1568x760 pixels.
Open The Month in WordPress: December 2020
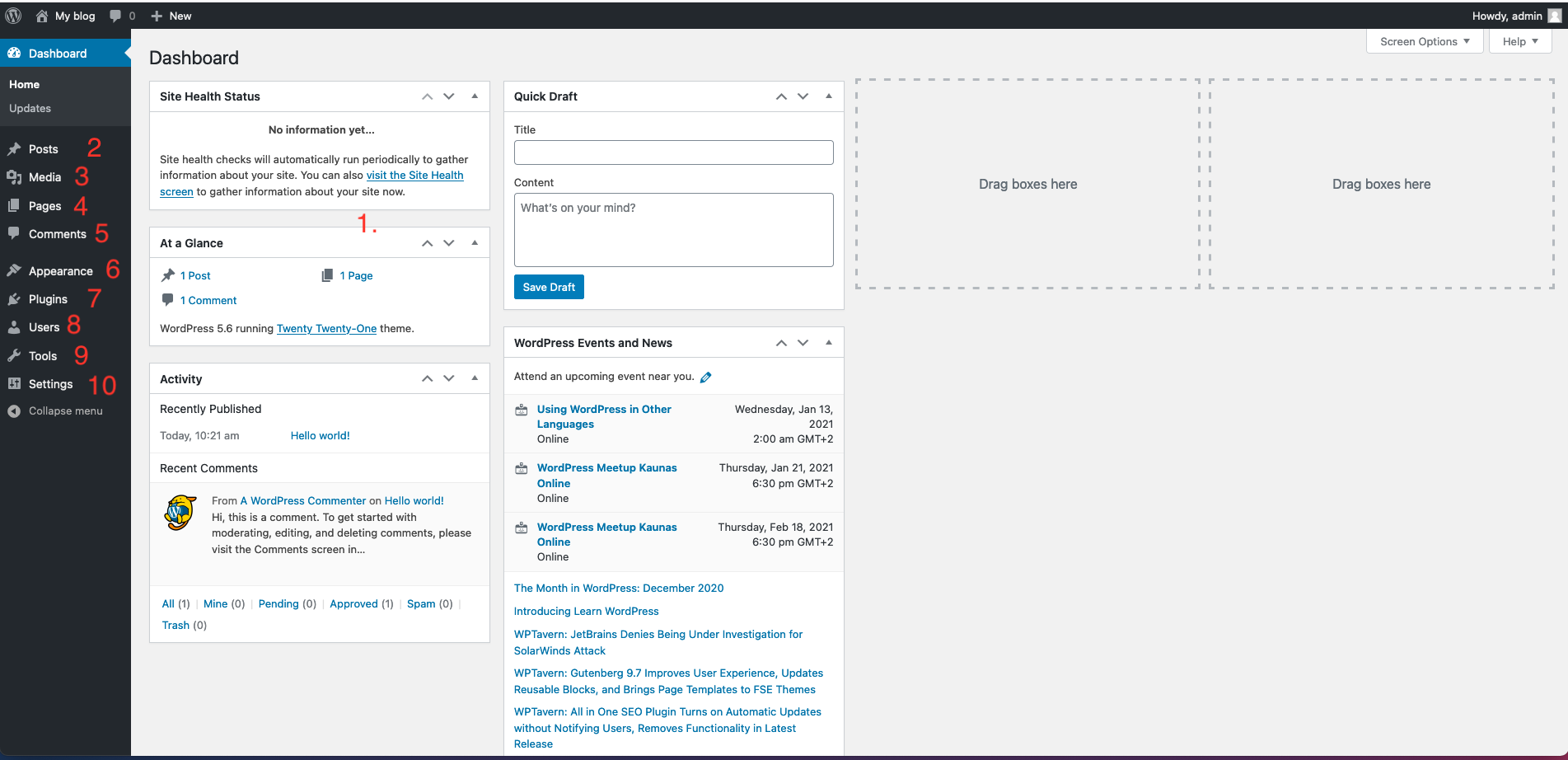[619, 588]
